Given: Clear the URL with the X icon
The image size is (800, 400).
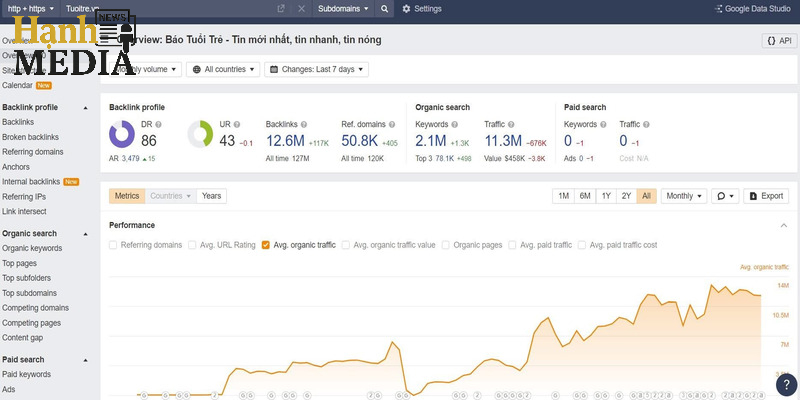Looking at the screenshot, I should pyautogui.click(x=302, y=9).
